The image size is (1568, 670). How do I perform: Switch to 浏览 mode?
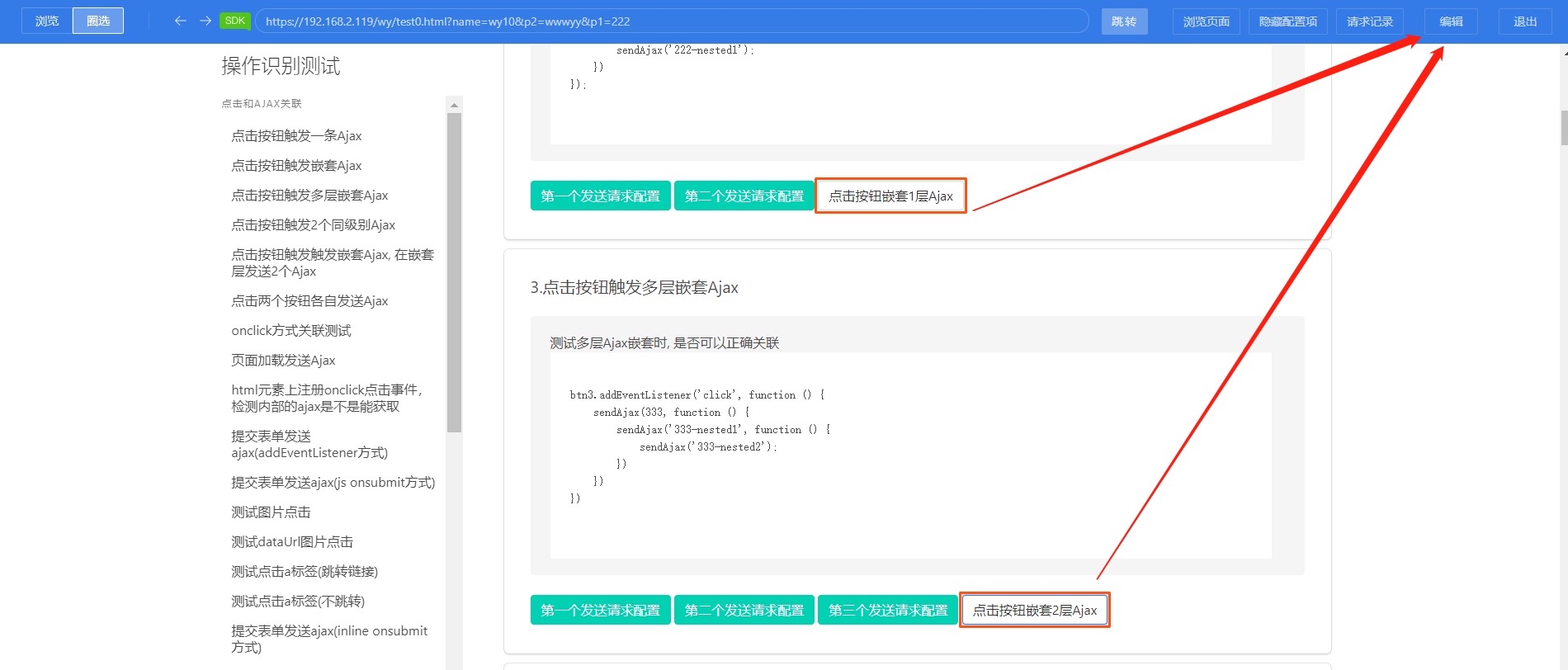(47, 21)
